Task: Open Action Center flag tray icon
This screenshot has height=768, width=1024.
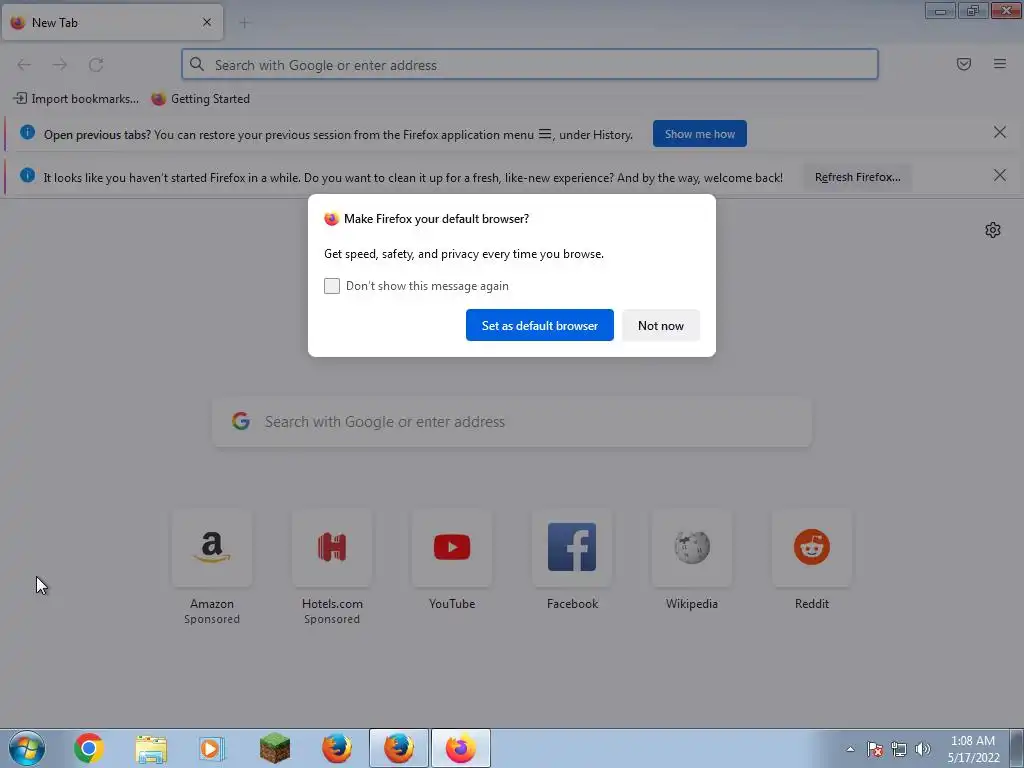Action: click(875, 749)
